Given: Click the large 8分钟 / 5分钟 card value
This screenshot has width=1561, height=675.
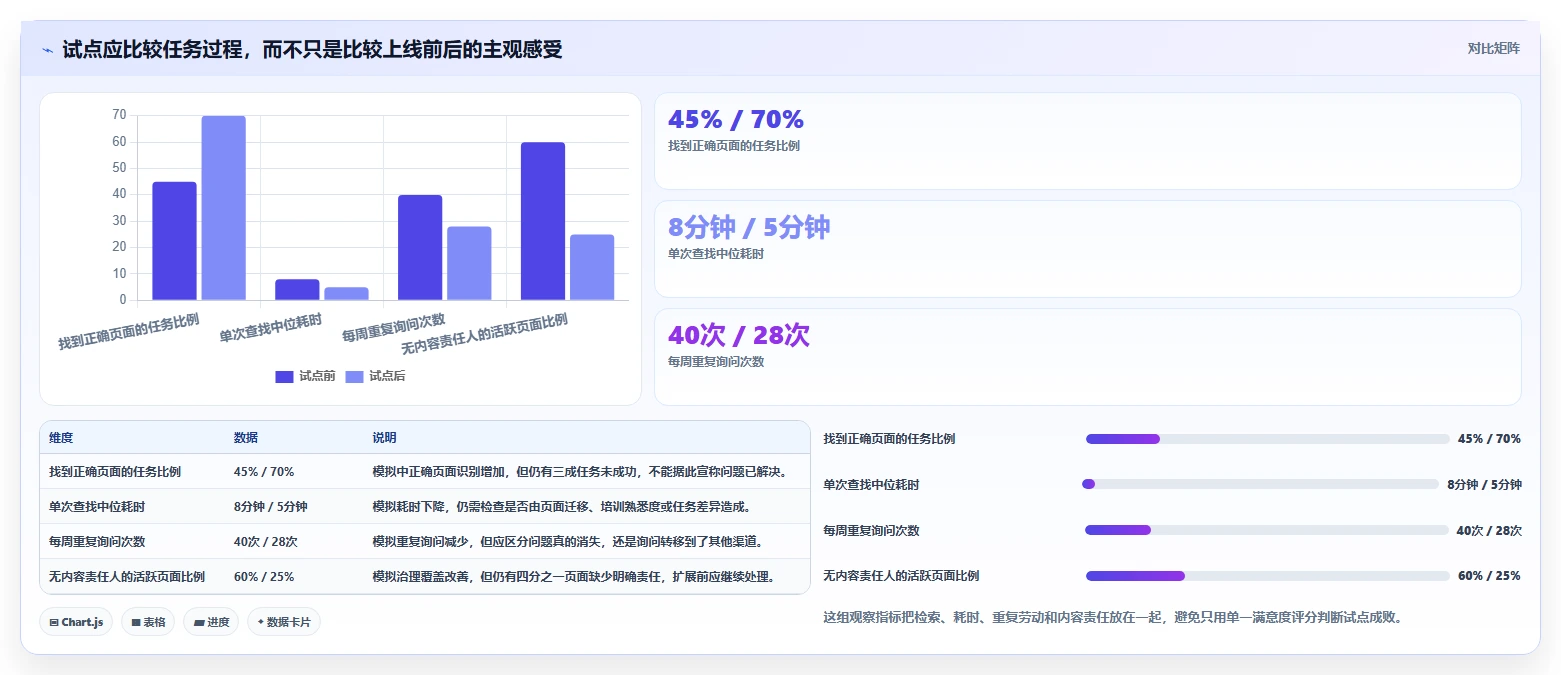Looking at the screenshot, I should (749, 227).
